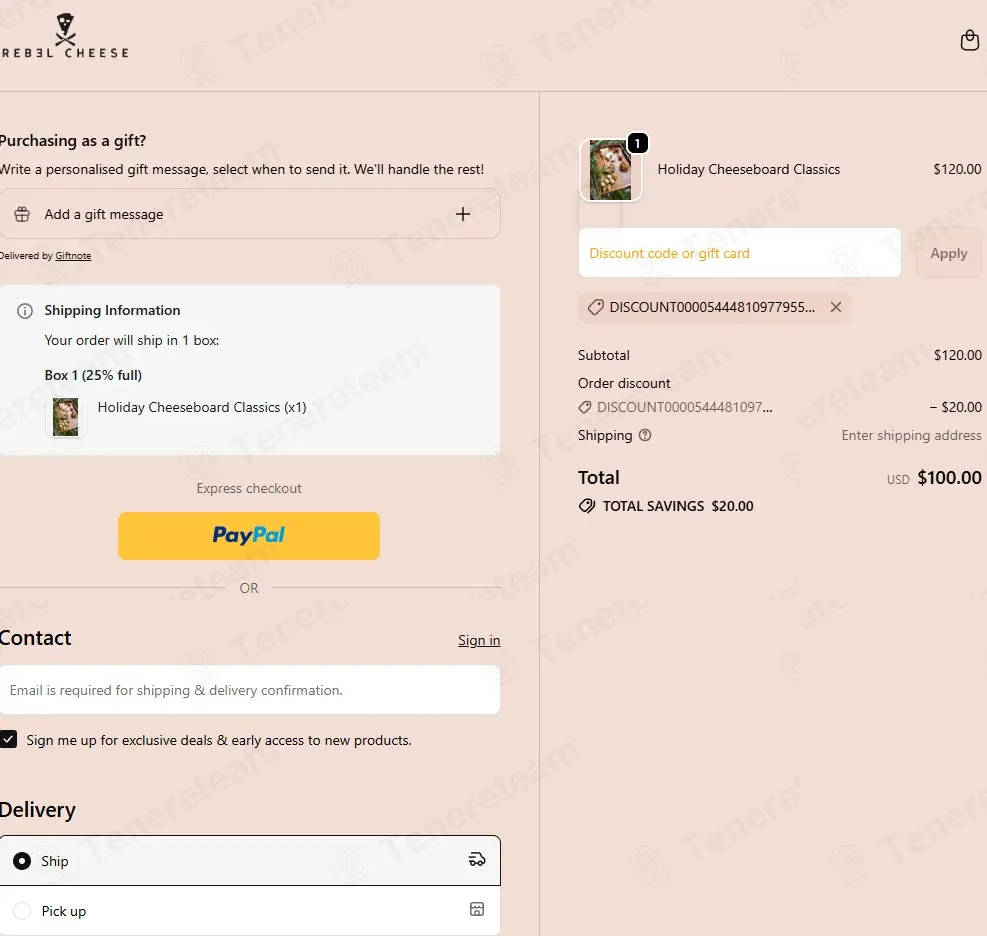This screenshot has width=987, height=936.
Task: Click the Box 1 (25% full) text
Action: pyautogui.click(x=93, y=375)
